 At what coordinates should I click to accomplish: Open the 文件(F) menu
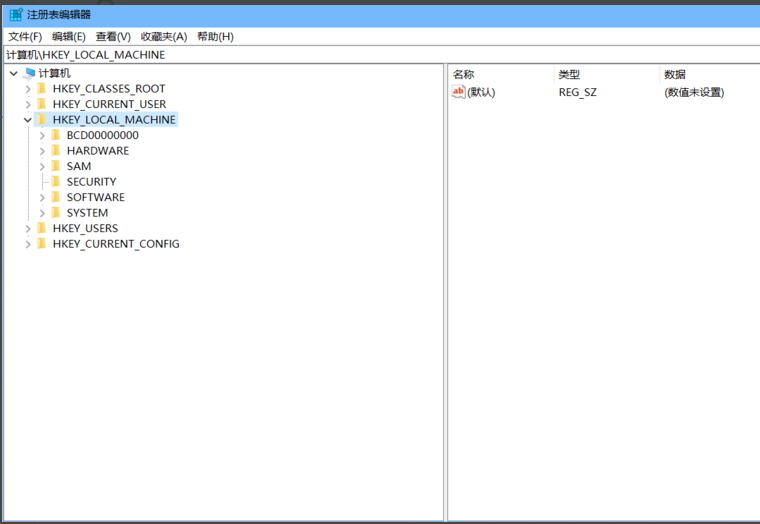(25, 37)
